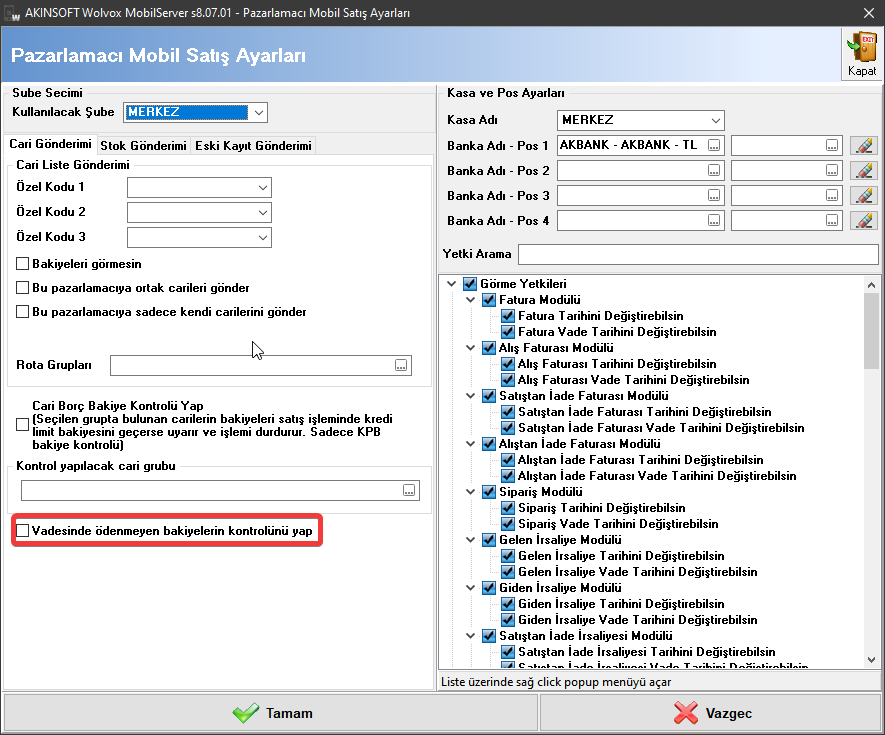Cancel with Vazgeç button

(711, 713)
